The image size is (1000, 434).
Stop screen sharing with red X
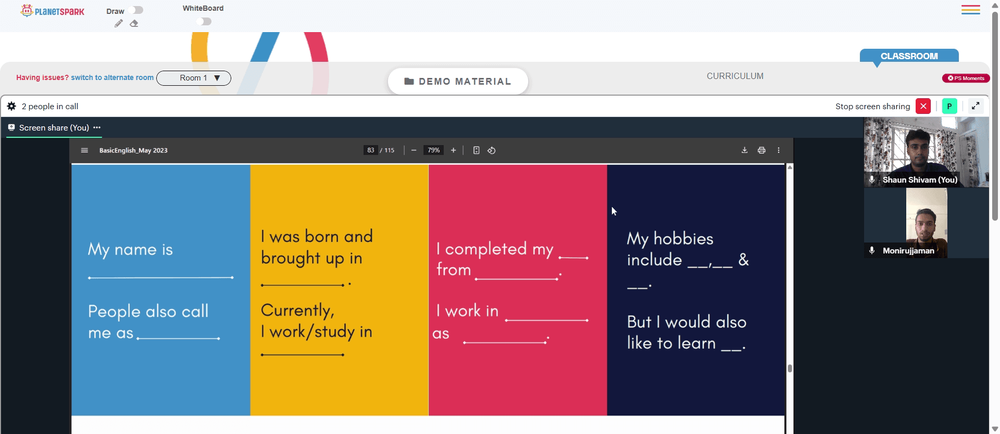tap(923, 106)
